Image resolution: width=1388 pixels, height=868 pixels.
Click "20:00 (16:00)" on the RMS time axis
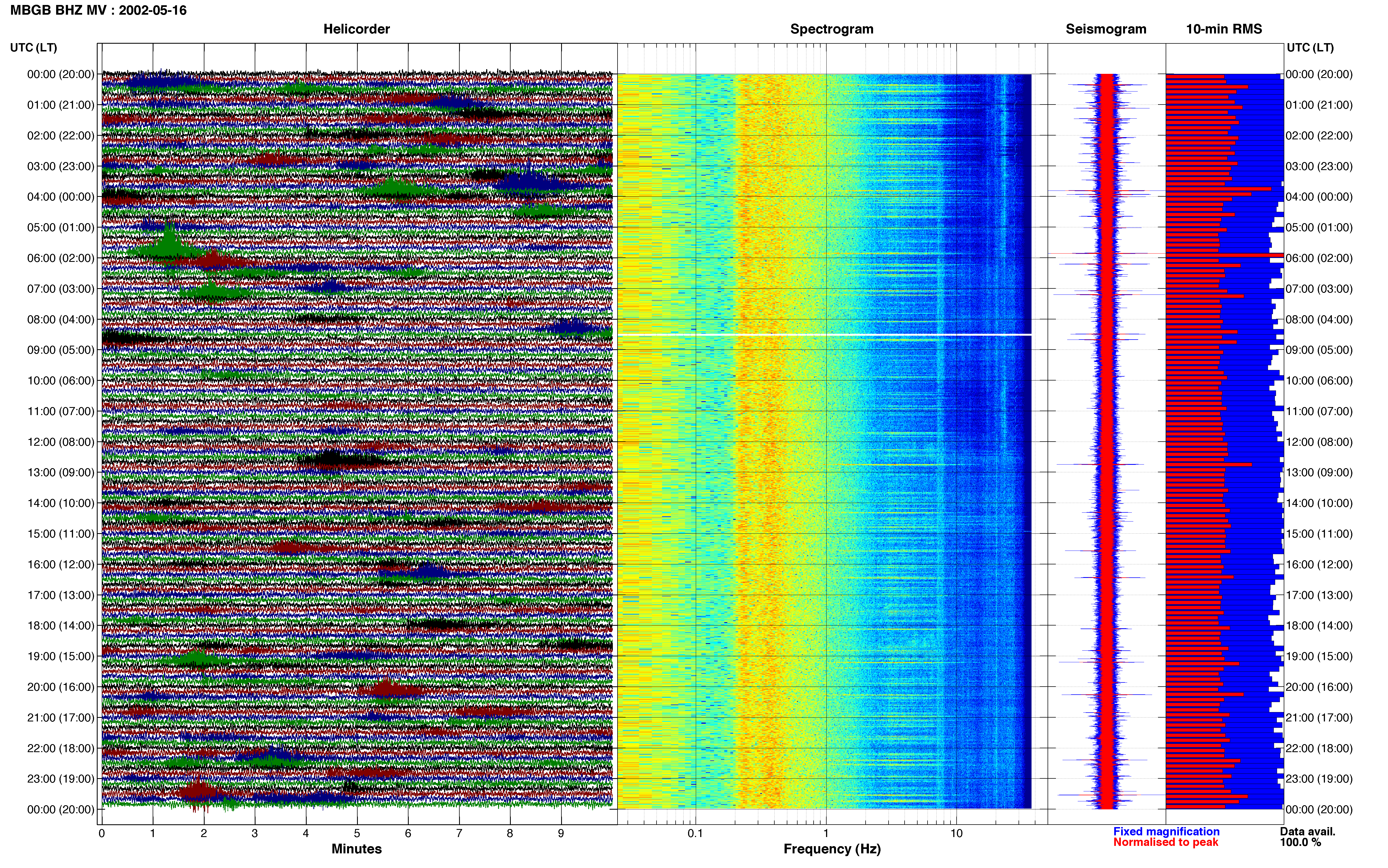(1319, 687)
